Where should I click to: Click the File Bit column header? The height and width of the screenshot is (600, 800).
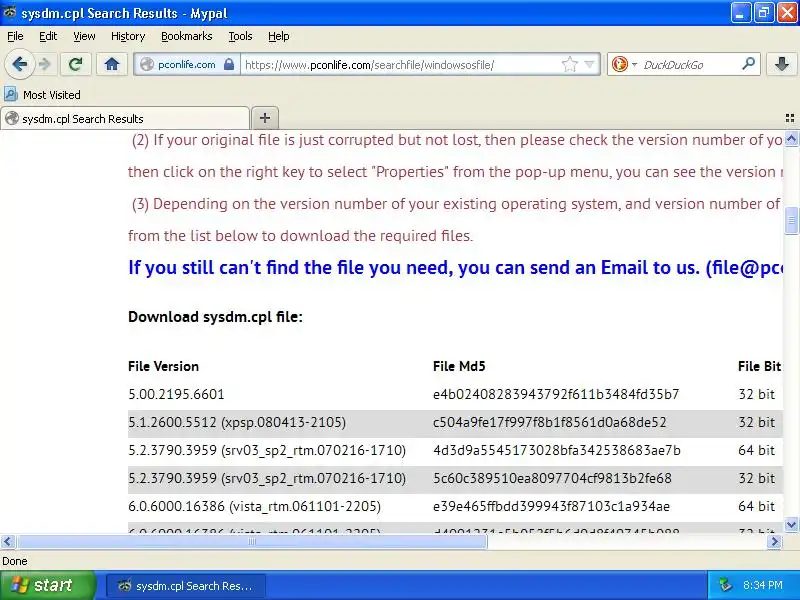click(759, 366)
